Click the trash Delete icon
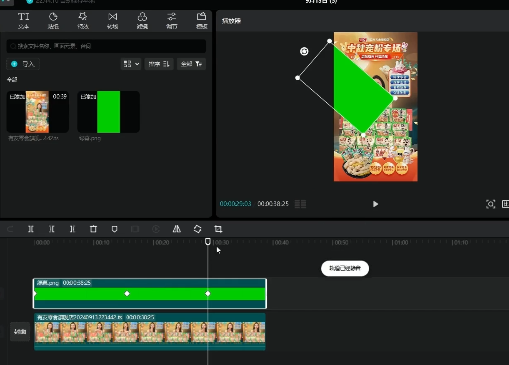 [x=93, y=229]
